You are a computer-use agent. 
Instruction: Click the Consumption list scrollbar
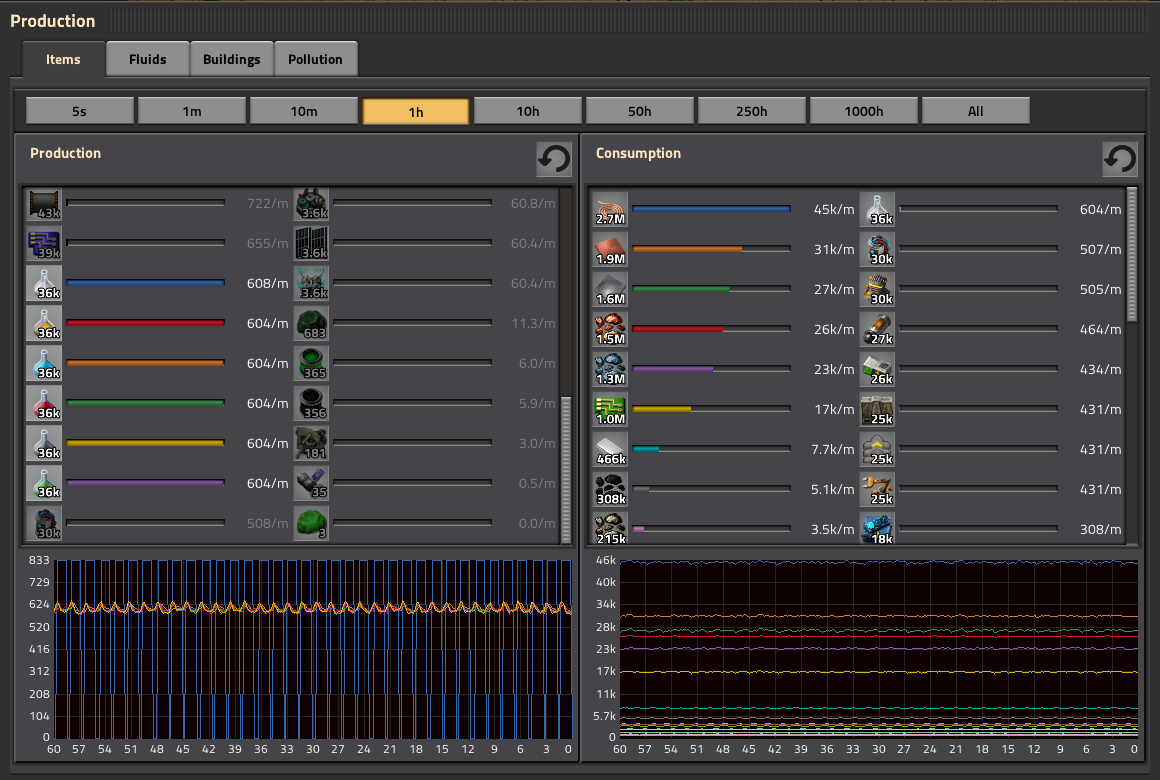[1131, 255]
